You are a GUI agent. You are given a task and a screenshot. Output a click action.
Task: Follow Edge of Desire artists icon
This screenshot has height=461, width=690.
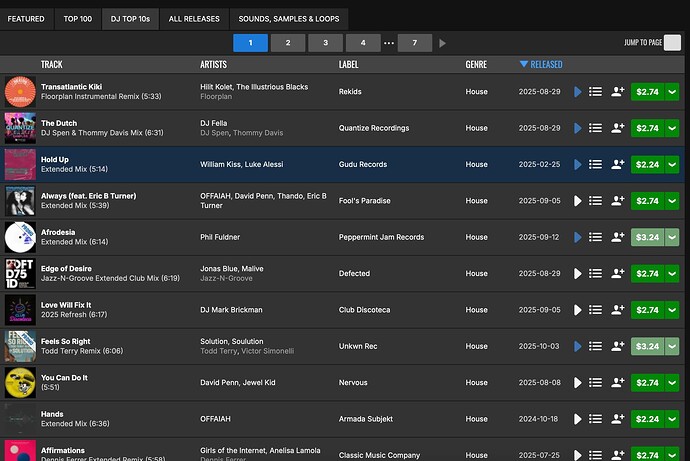point(618,273)
